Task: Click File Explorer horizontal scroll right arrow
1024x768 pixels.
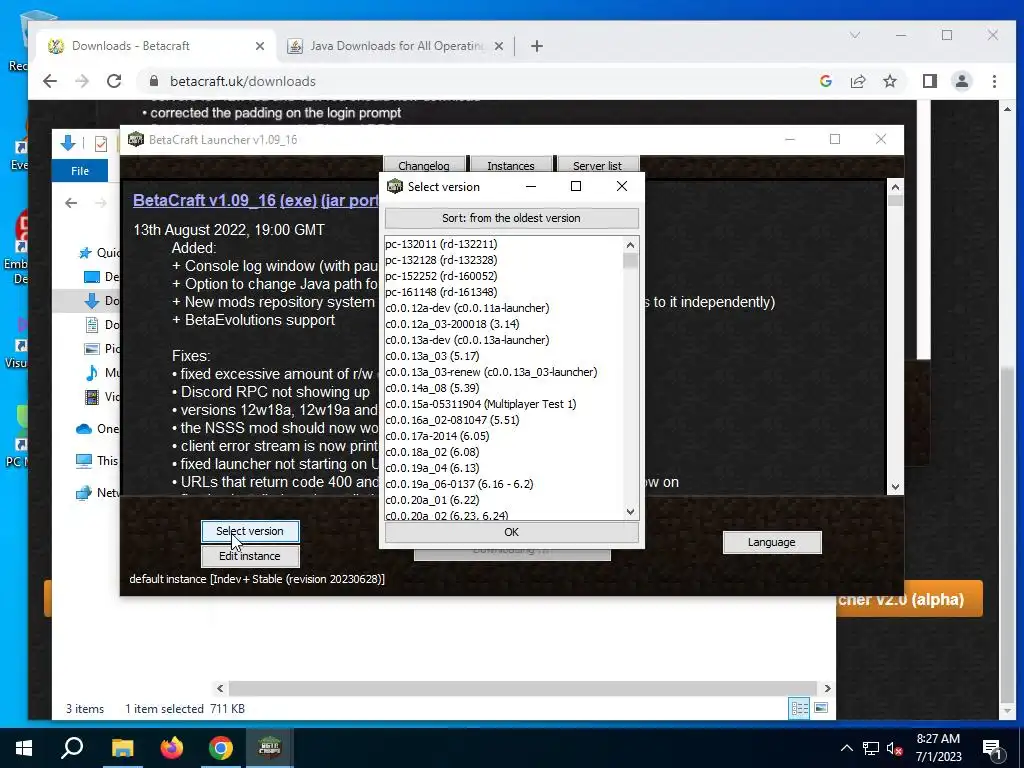Action: tap(827, 688)
